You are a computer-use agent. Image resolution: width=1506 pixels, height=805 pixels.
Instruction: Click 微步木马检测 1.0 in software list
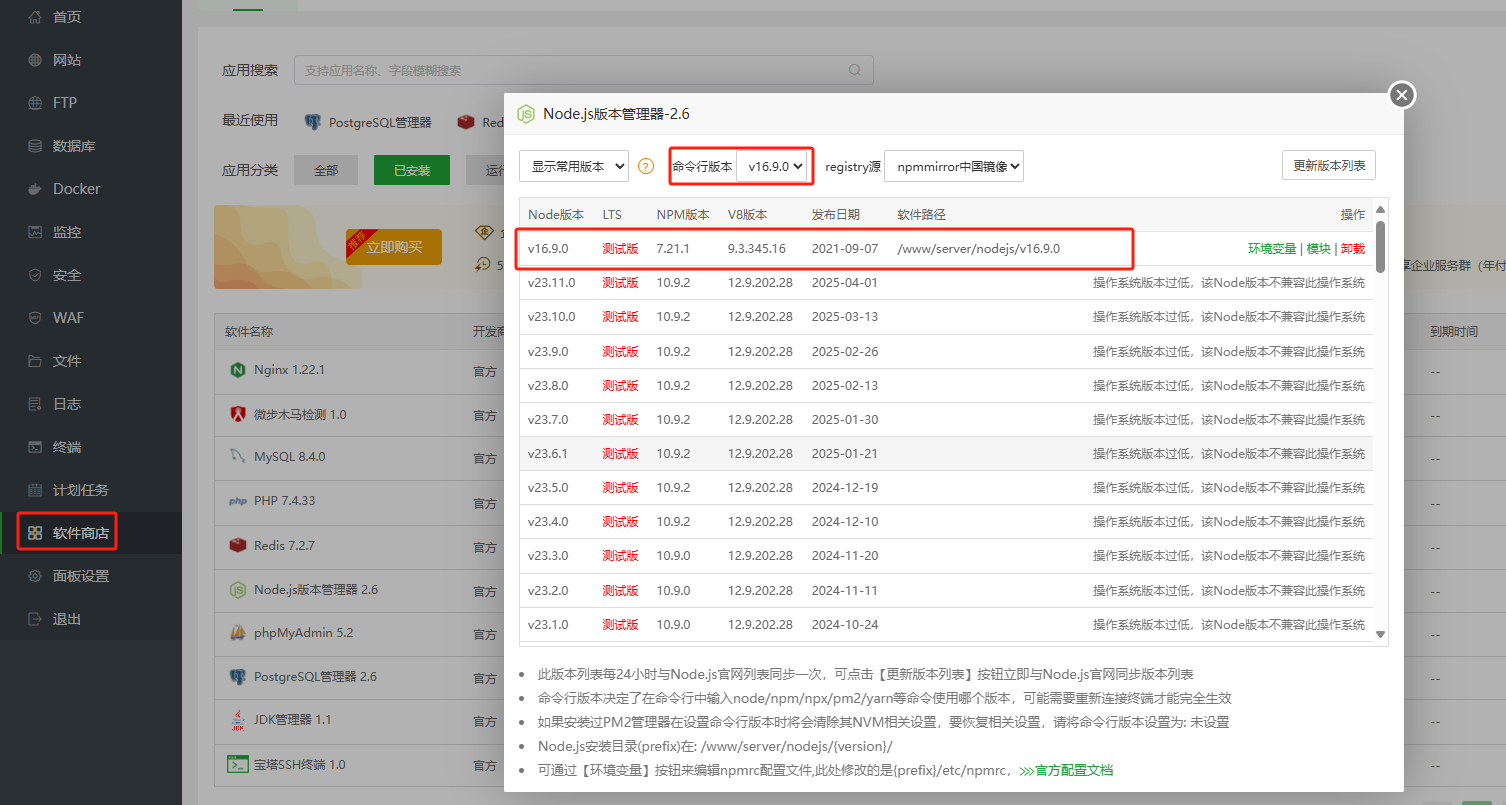pos(300,414)
